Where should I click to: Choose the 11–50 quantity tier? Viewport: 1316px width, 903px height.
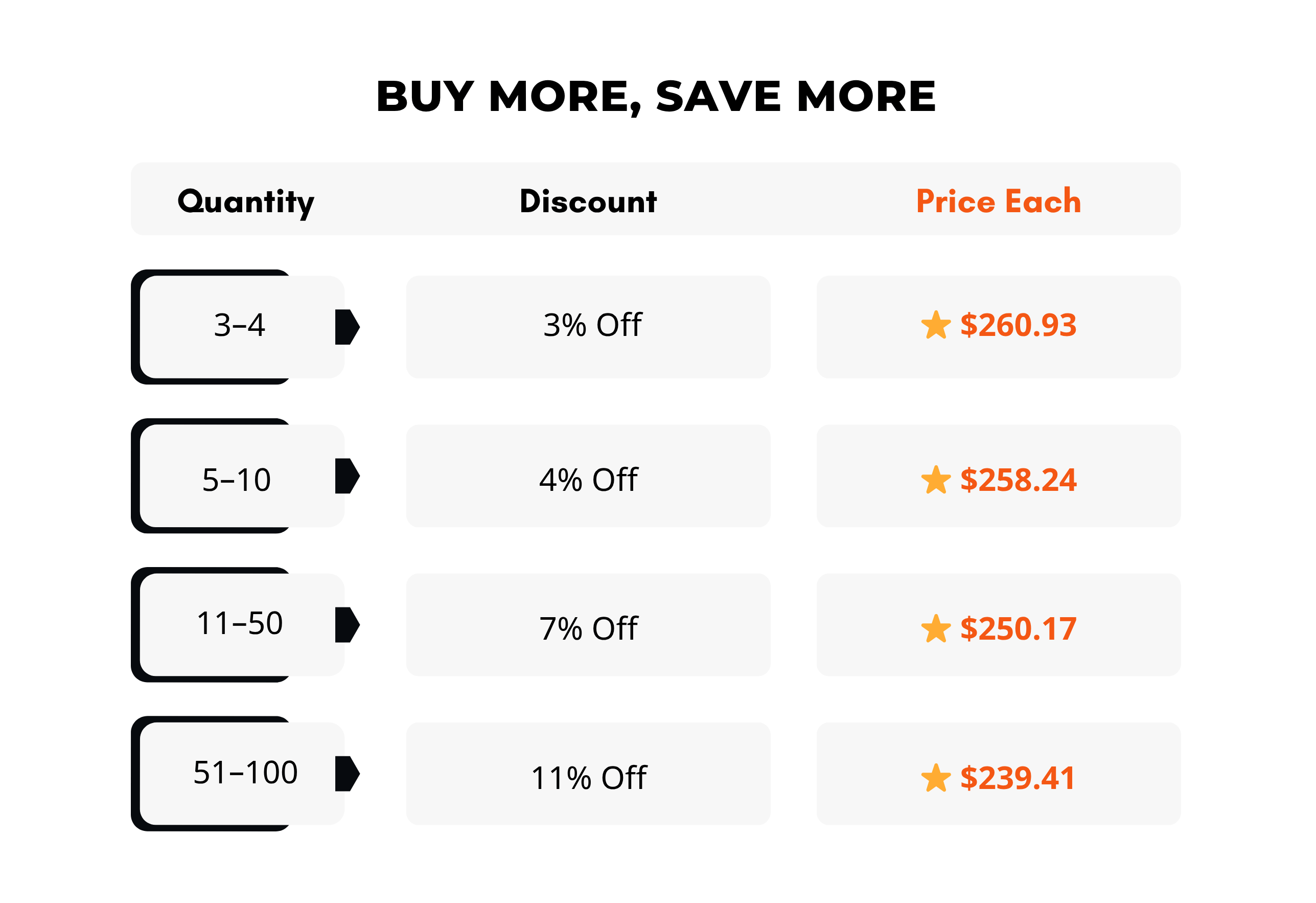pos(238,625)
